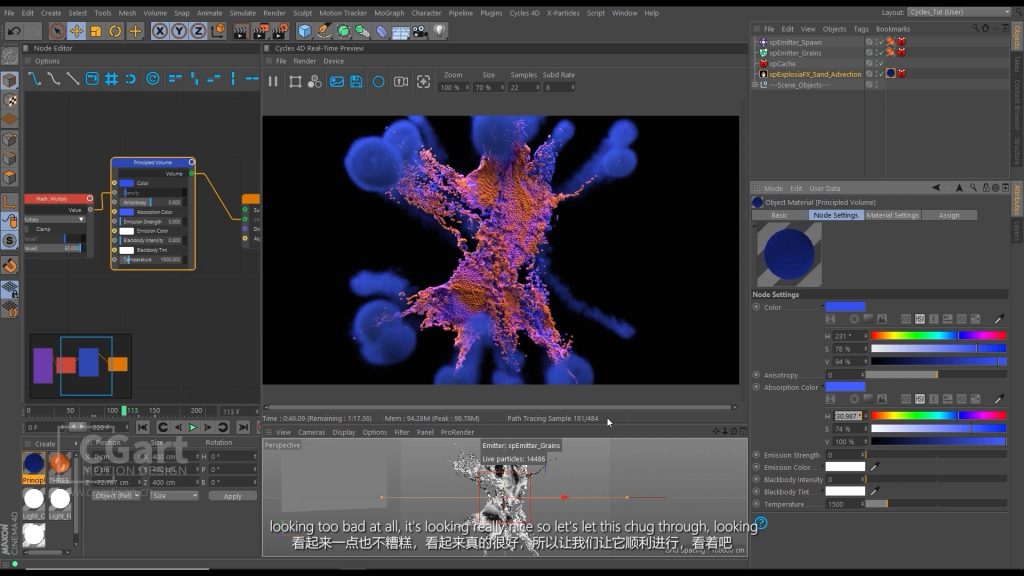
Task: Click the Apply button in coordinates
Action: coord(232,496)
